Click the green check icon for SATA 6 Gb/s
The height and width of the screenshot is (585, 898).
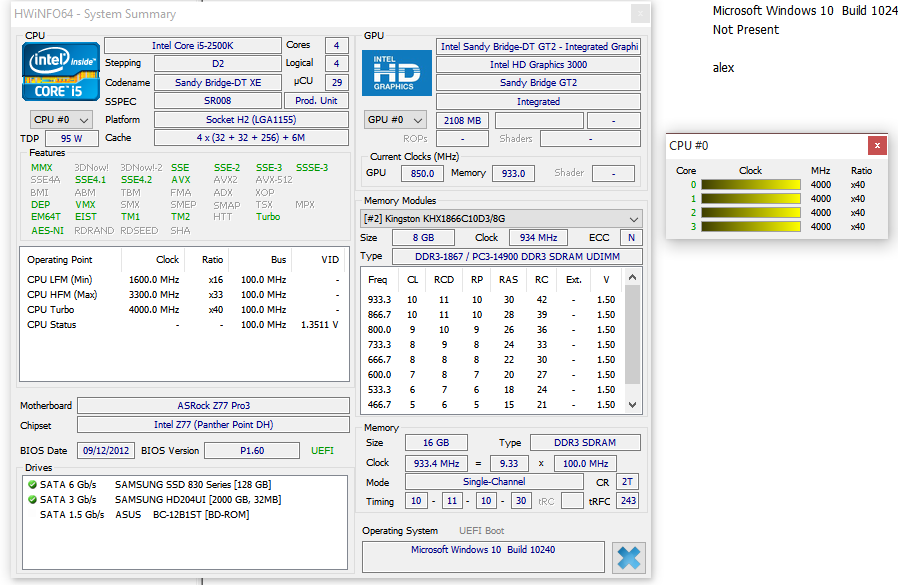[x=32, y=485]
